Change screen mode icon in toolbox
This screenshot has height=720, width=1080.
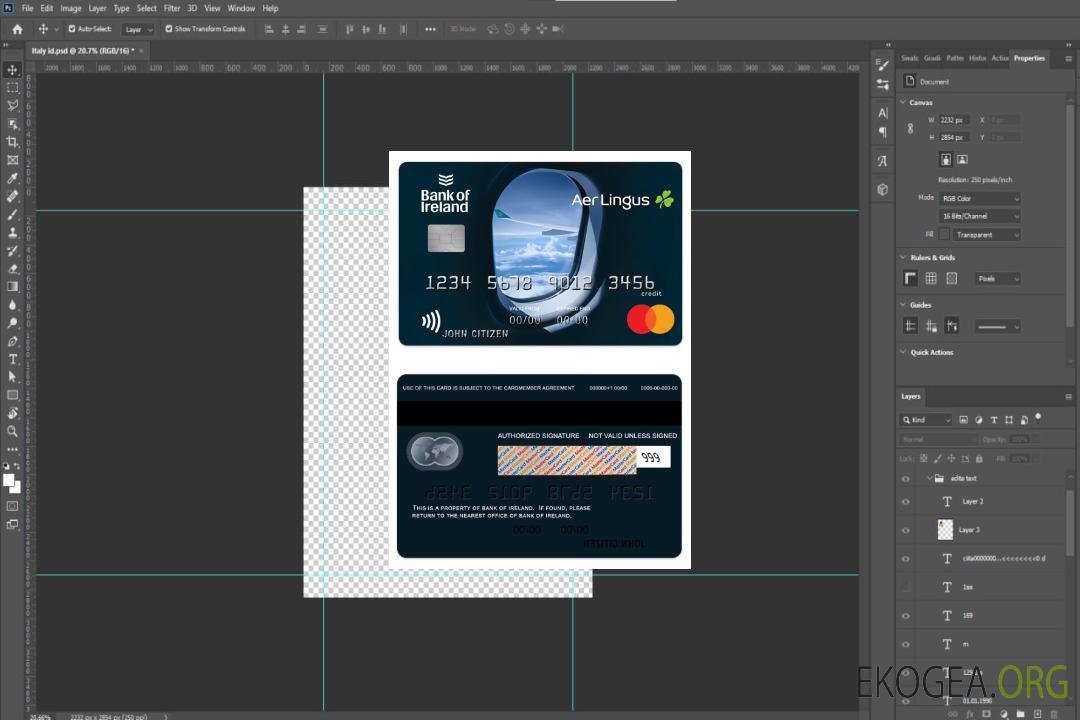(12, 524)
